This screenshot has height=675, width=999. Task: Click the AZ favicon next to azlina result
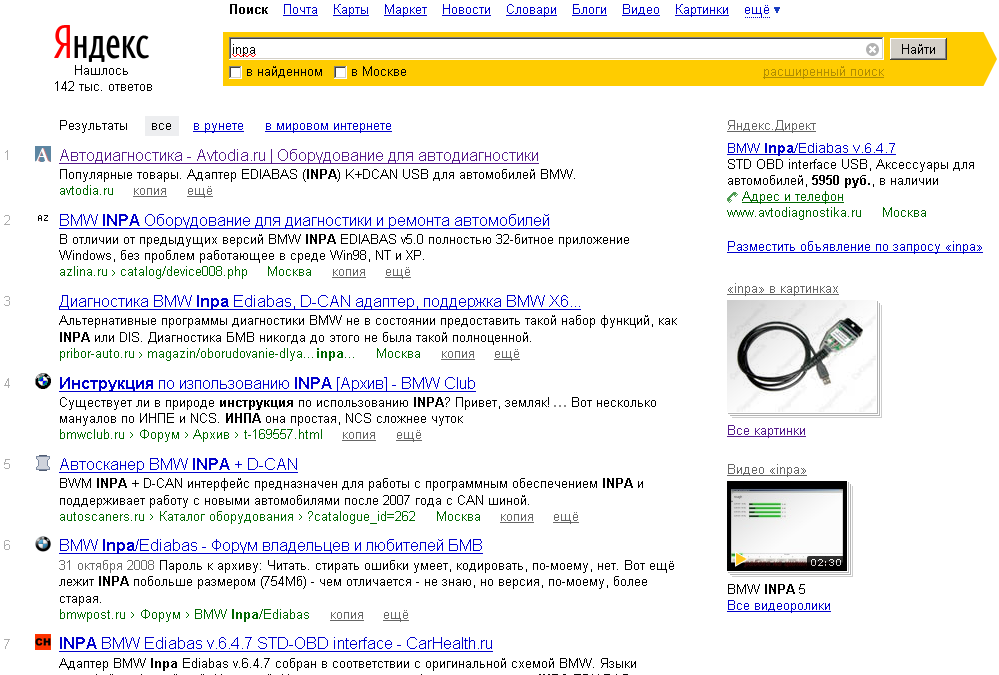coord(43,218)
